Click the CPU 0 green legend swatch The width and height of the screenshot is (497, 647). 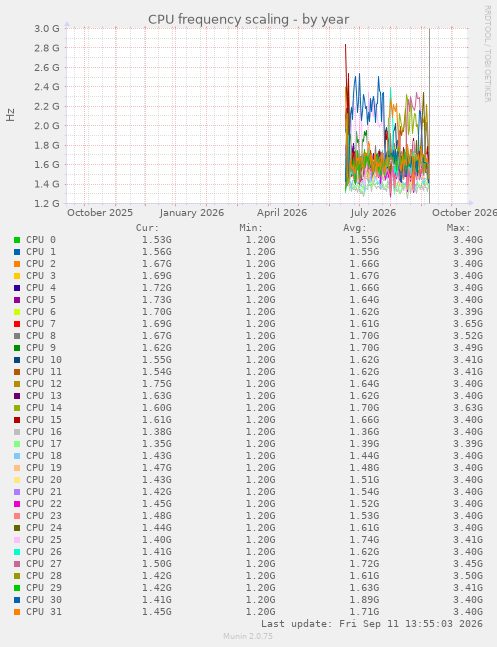click(17, 240)
